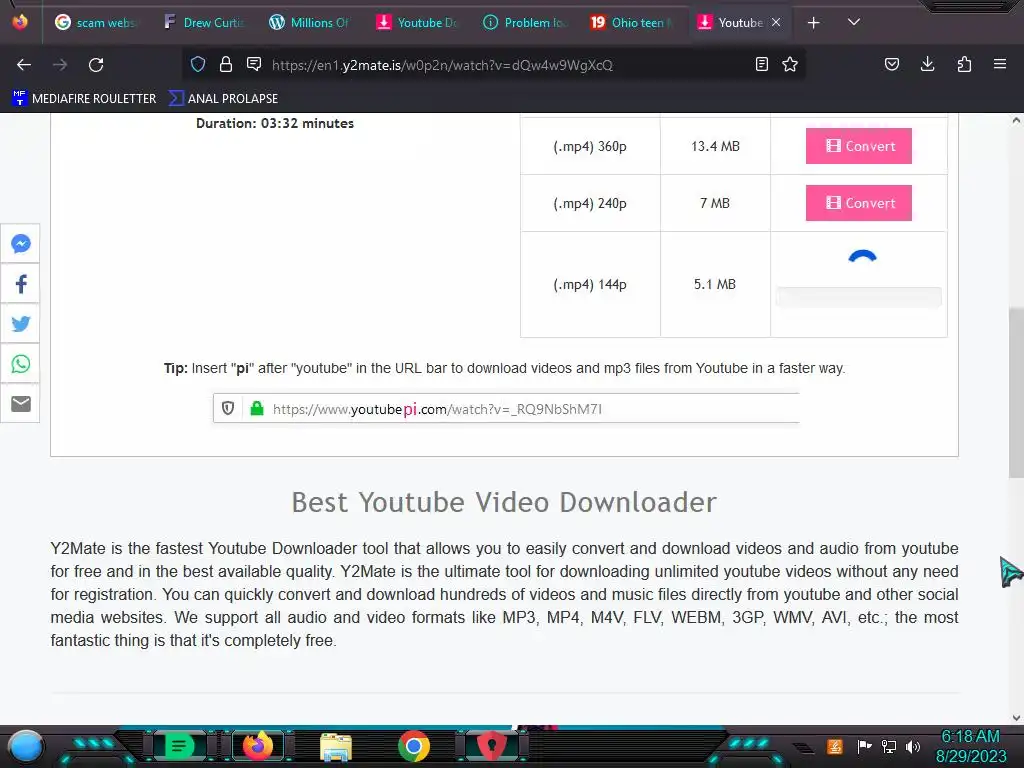Convert the 240p mp4 video
This screenshot has width=1024, height=768.
[858, 203]
